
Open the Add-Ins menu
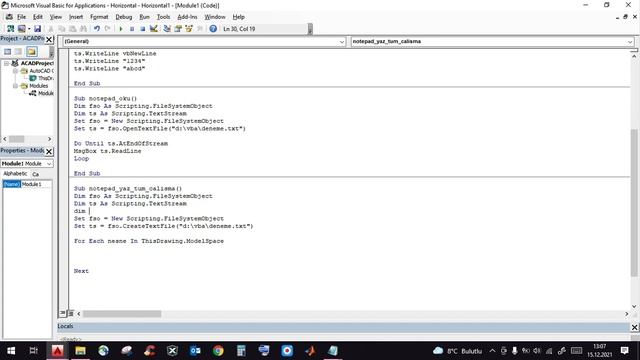click(x=187, y=17)
